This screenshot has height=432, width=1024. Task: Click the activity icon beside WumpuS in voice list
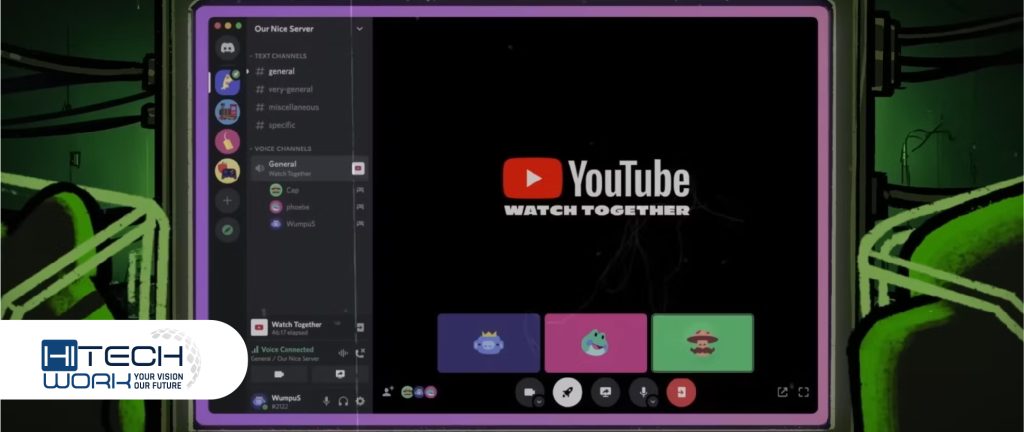click(x=360, y=223)
